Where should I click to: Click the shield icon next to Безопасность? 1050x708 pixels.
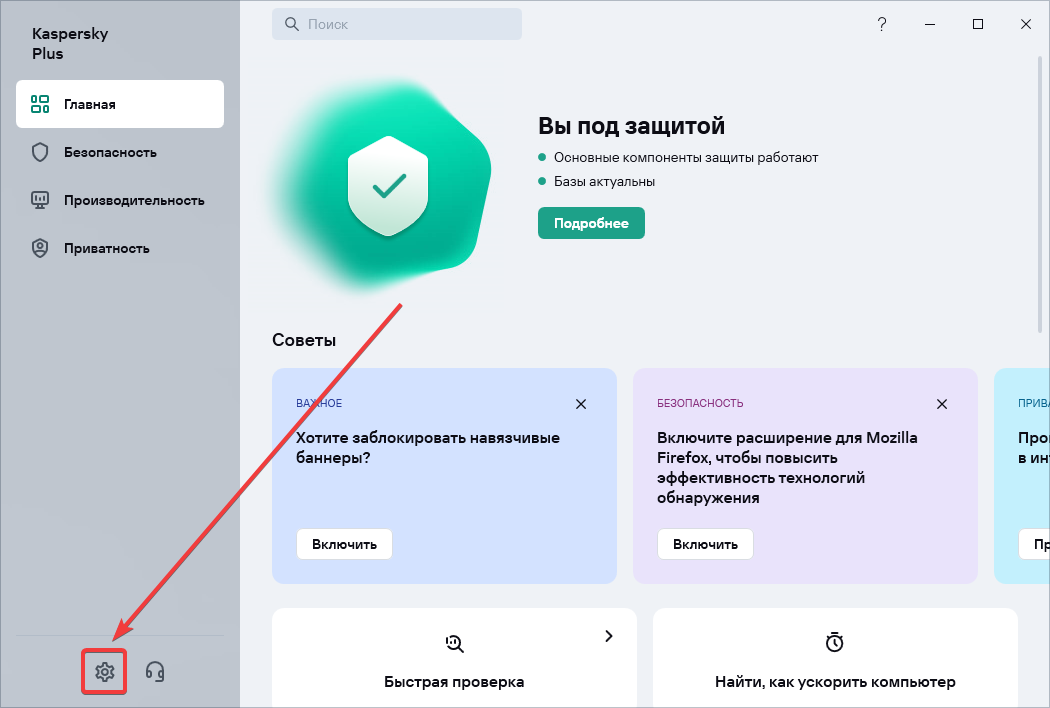(x=40, y=152)
